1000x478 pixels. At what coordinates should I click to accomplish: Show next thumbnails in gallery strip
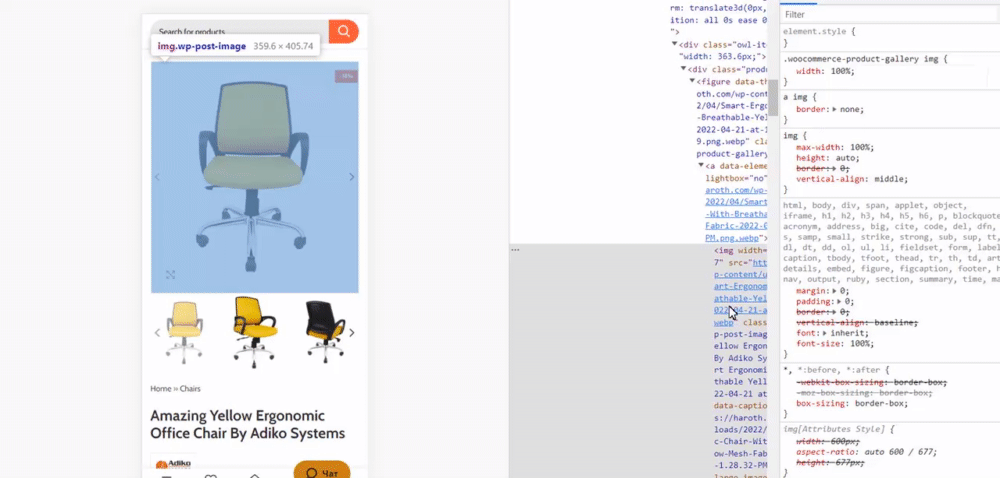pyautogui.click(x=351, y=333)
